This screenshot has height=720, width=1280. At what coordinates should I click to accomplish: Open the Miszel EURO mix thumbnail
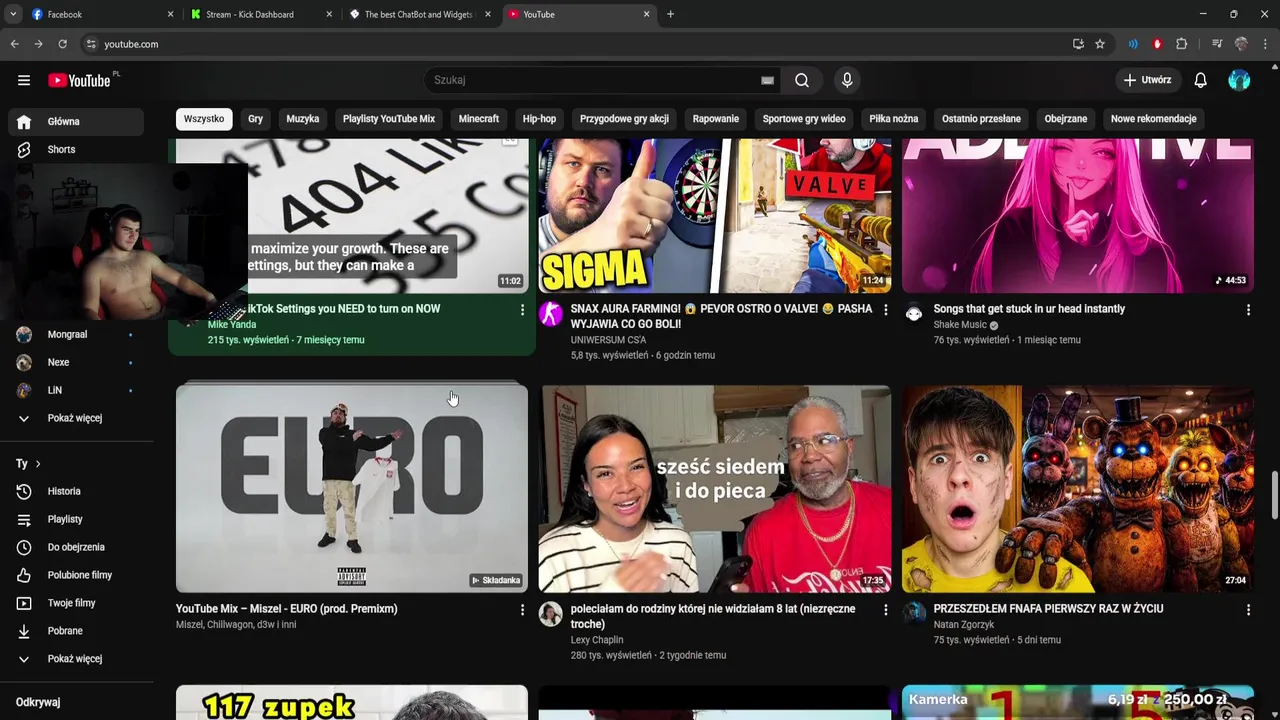click(352, 489)
